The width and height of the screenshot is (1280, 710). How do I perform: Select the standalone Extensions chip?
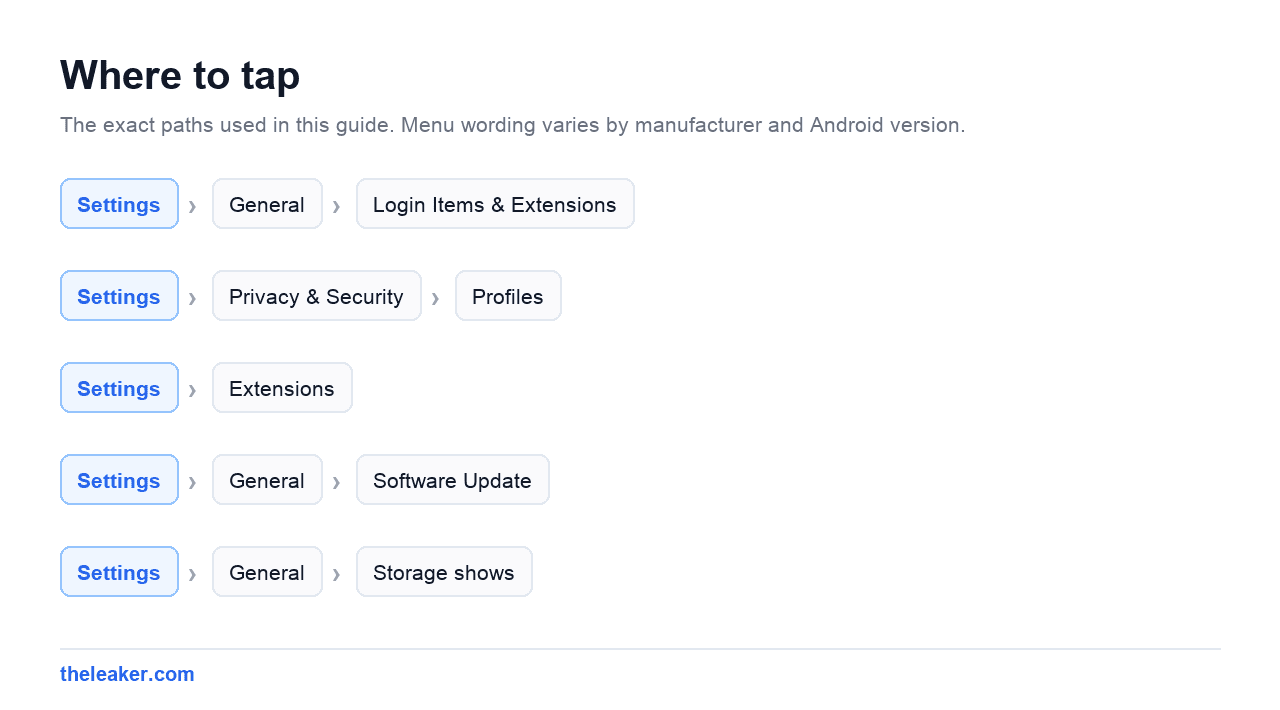[282, 388]
